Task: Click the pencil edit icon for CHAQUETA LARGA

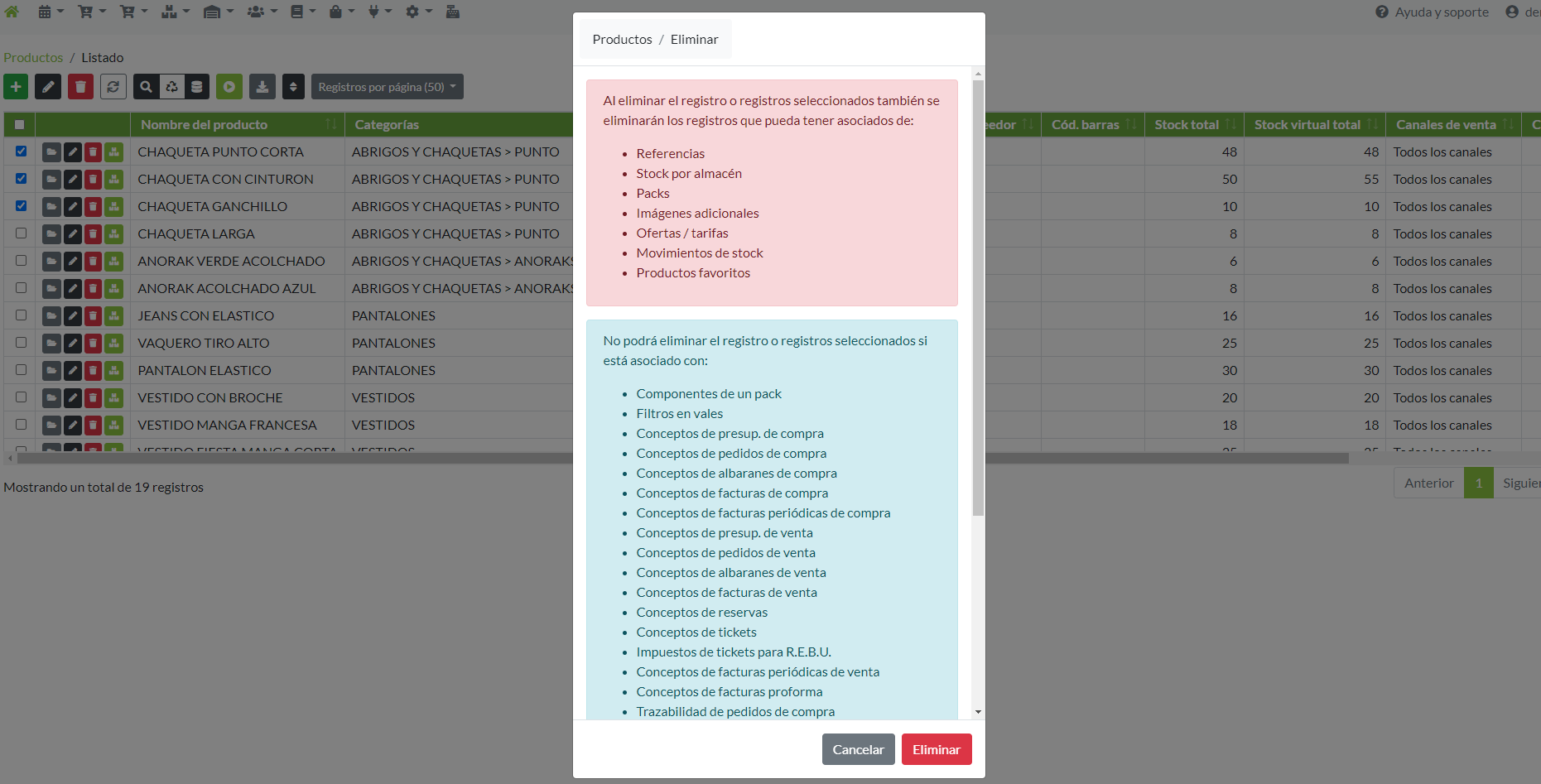Action: 73,234
